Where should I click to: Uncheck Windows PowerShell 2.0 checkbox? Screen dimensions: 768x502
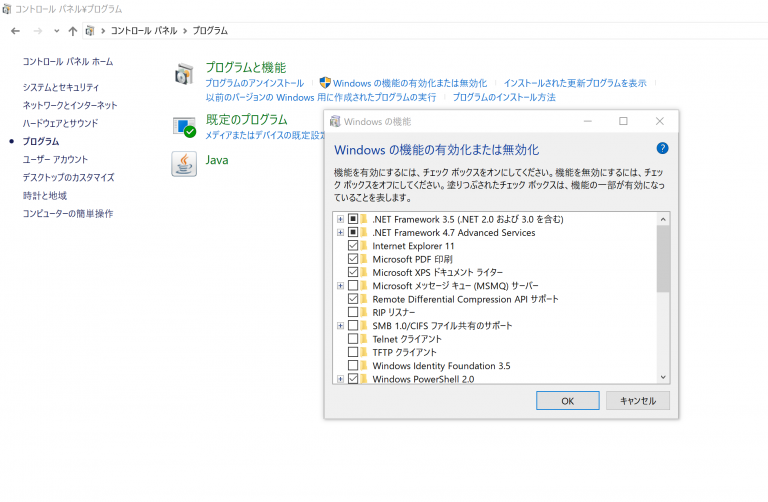353,379
